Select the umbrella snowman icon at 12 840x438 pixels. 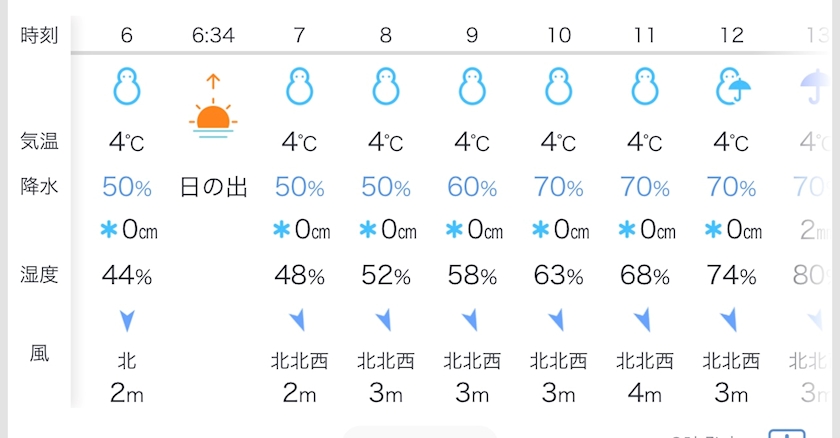click(732, 88)
